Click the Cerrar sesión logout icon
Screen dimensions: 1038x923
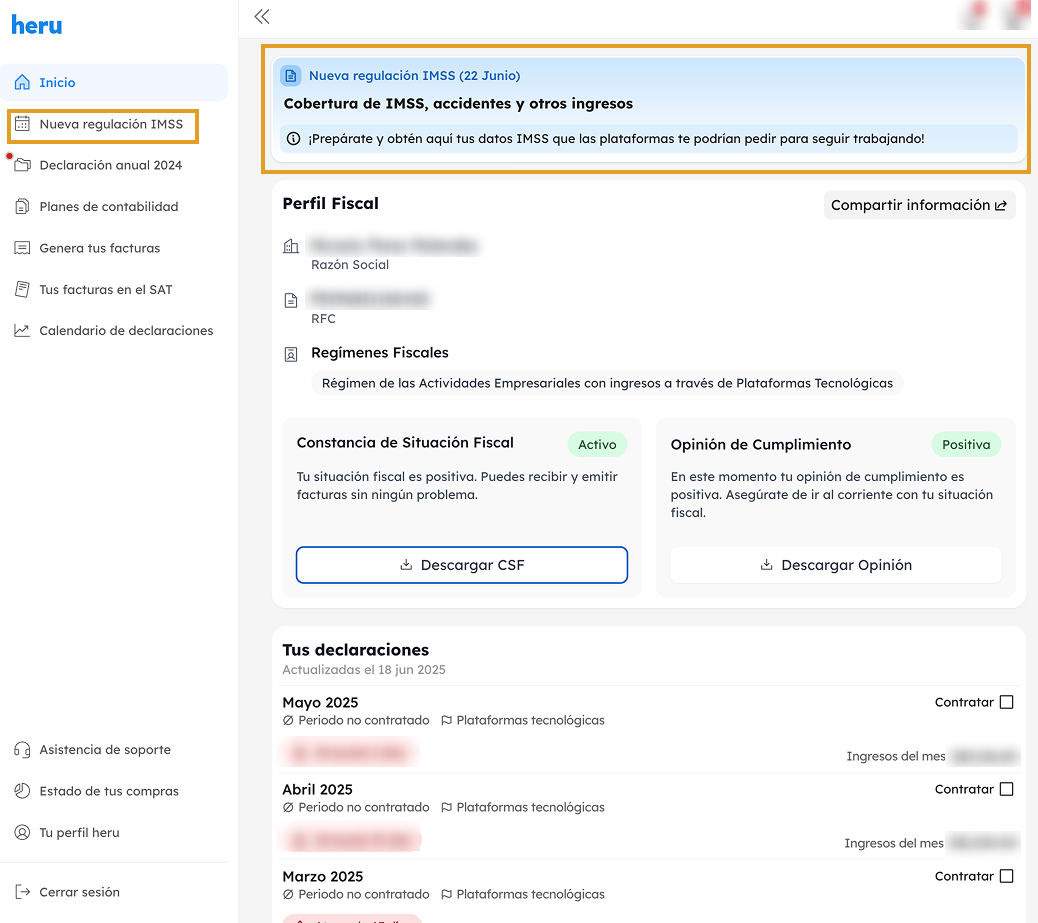point(23,892)
